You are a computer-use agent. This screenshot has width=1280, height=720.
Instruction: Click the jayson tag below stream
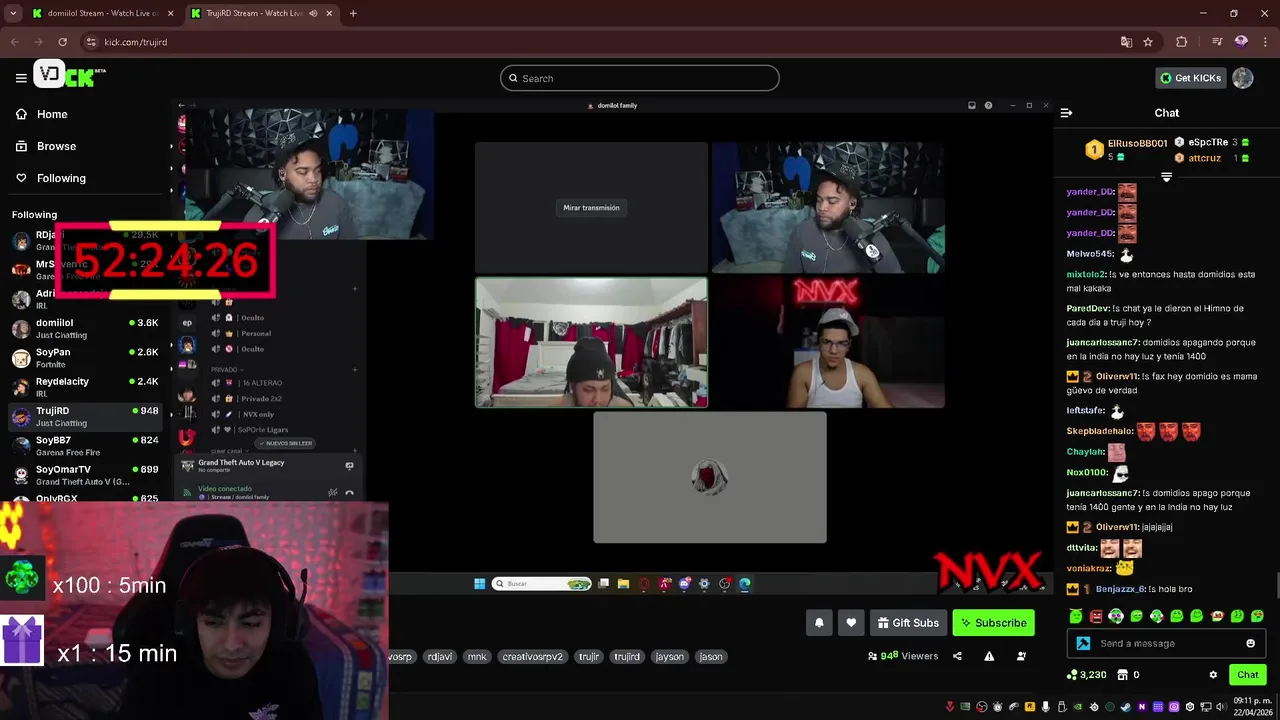(x=669, y=657)
